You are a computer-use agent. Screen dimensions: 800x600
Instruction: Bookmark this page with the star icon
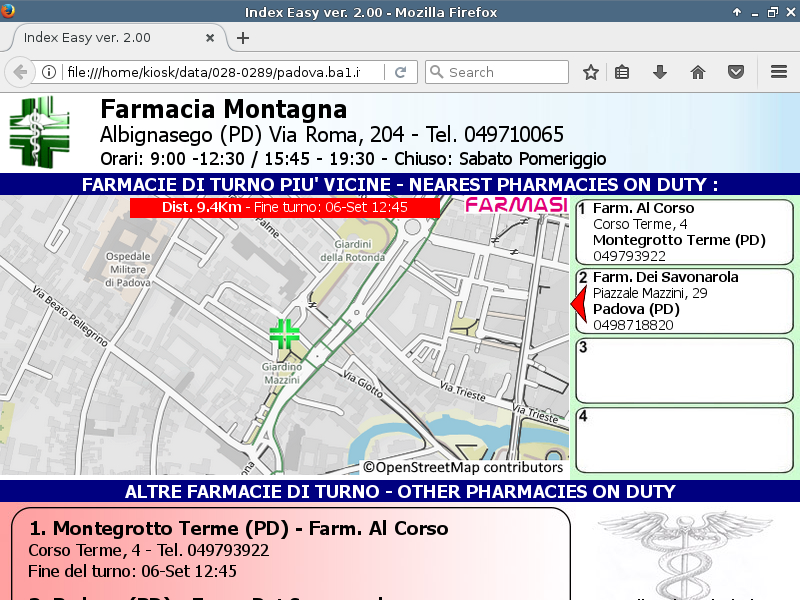(x=591, y=72)
